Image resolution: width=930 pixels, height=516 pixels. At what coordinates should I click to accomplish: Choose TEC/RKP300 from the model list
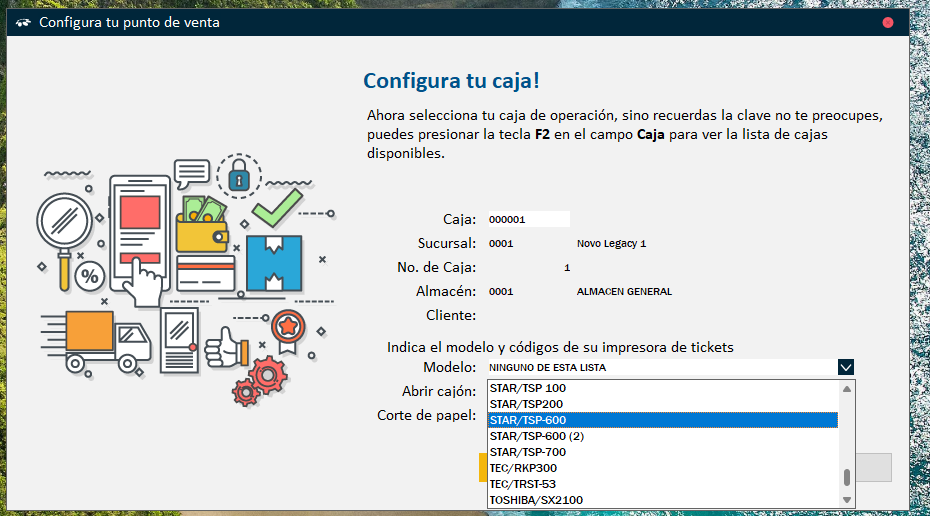[660, 468]
